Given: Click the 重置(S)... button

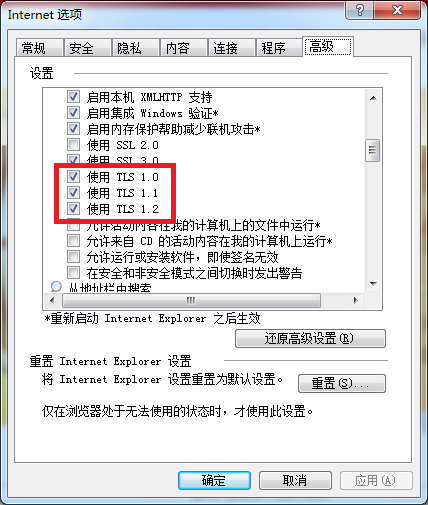Looking at the screenshot, I should 342,383.
